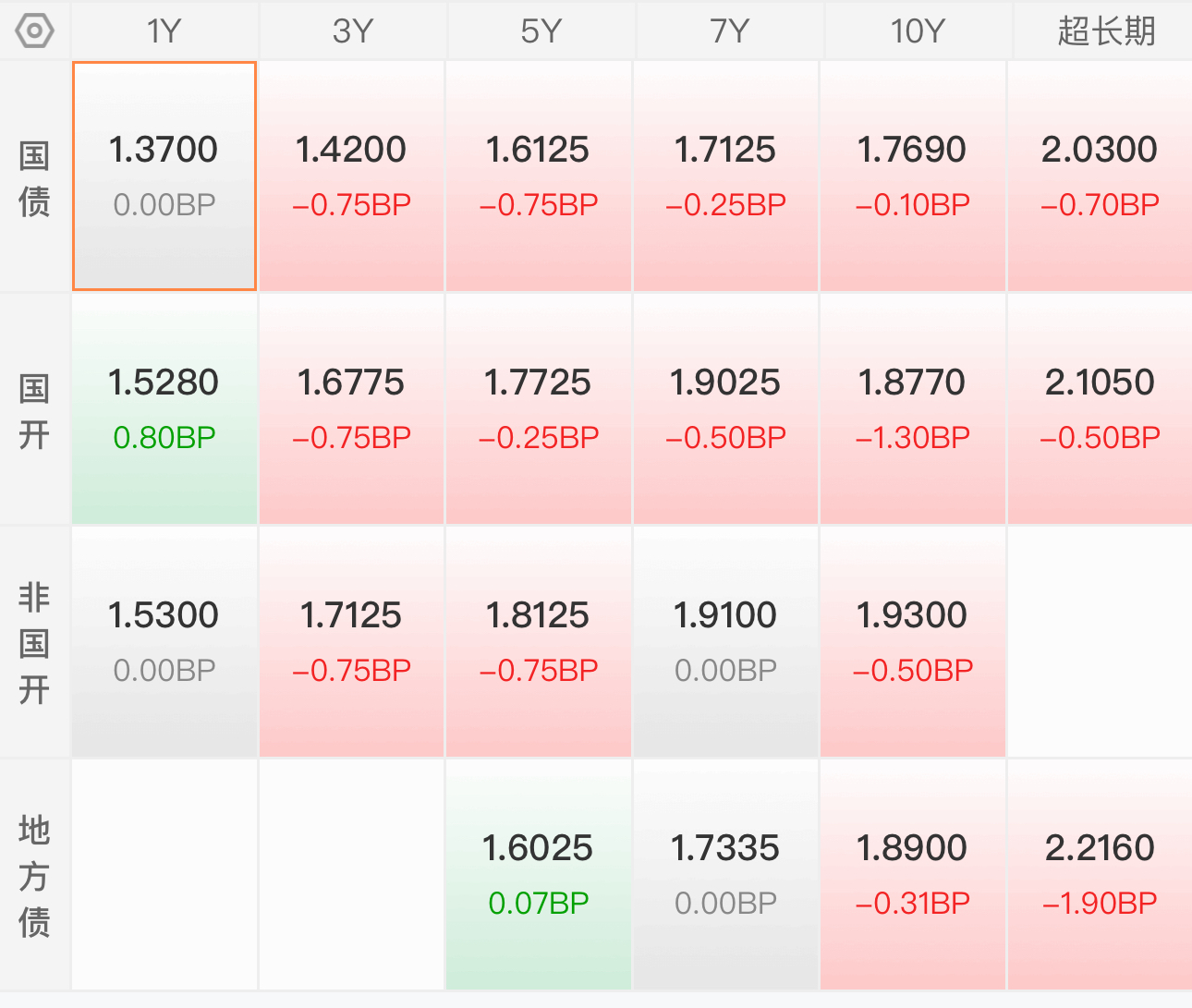Select the 1Y column header
This screenshot has height=1008, width=1192.
pyautogui.click(x=164, y=31)
